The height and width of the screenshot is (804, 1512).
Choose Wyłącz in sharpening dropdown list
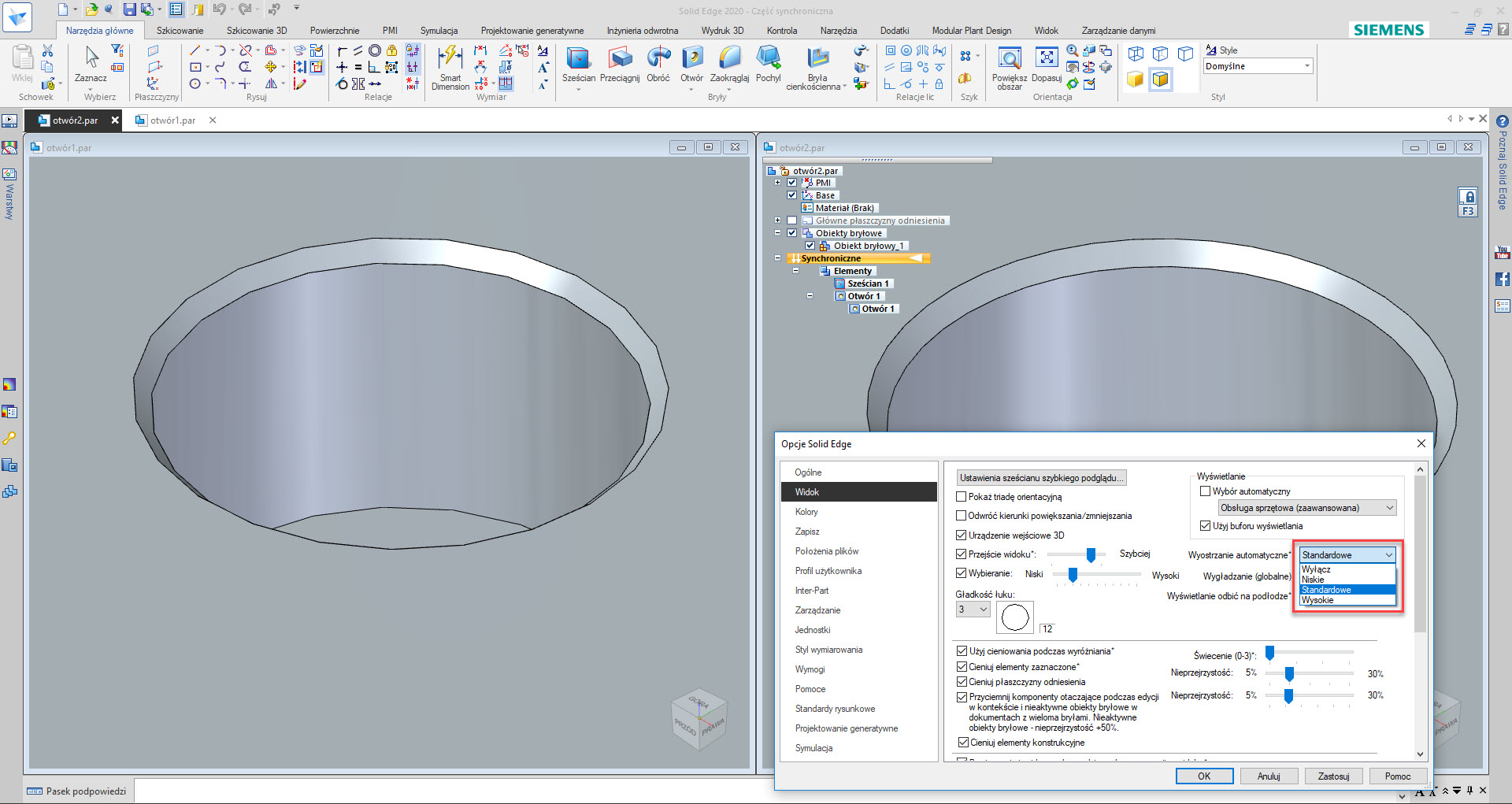pos(1347,569)
